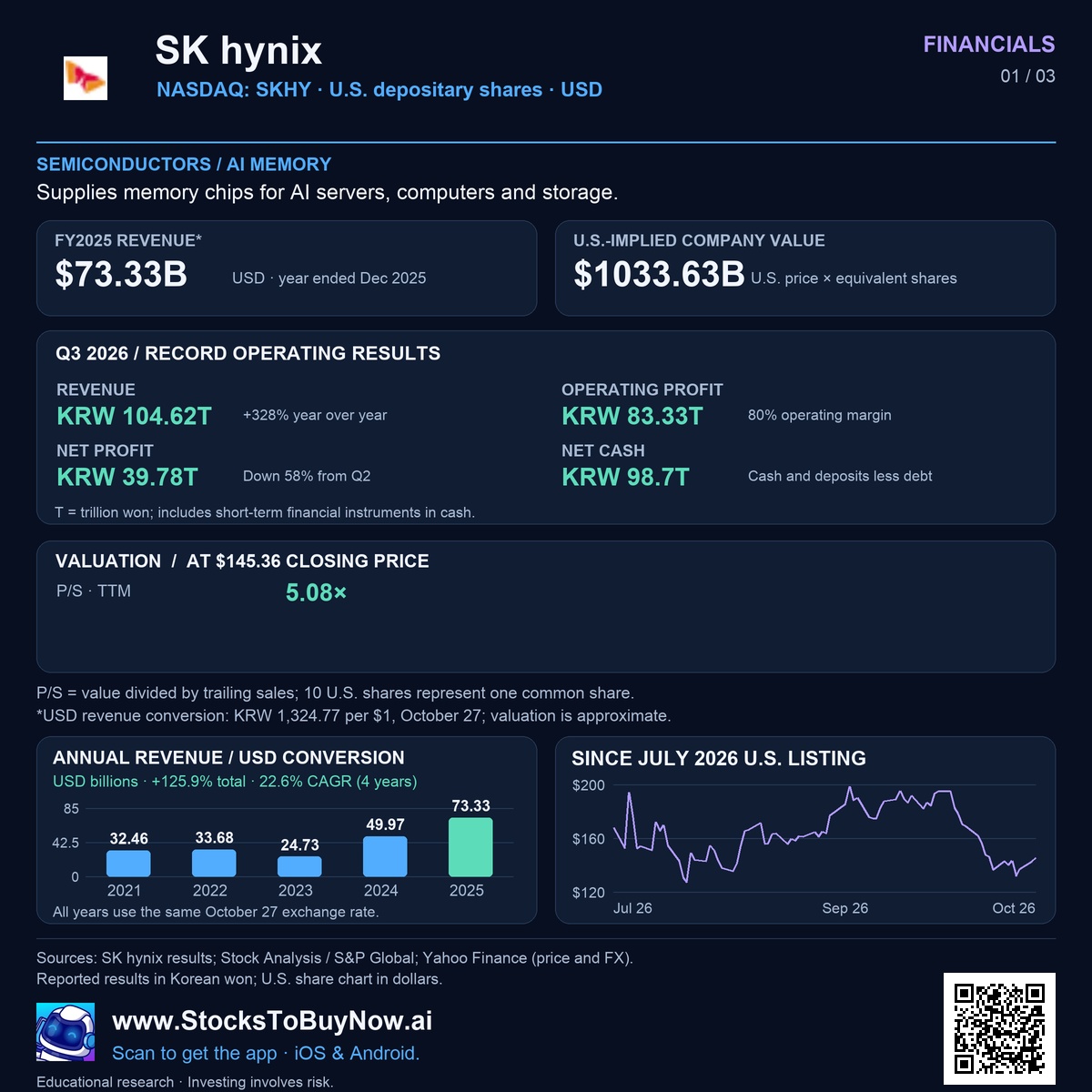Click the Jul 26 date label

(632, 908)
